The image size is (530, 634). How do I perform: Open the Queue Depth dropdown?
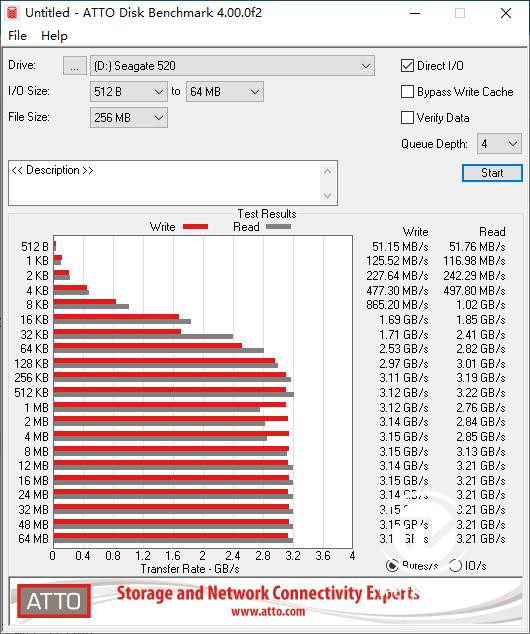point(499,144)
